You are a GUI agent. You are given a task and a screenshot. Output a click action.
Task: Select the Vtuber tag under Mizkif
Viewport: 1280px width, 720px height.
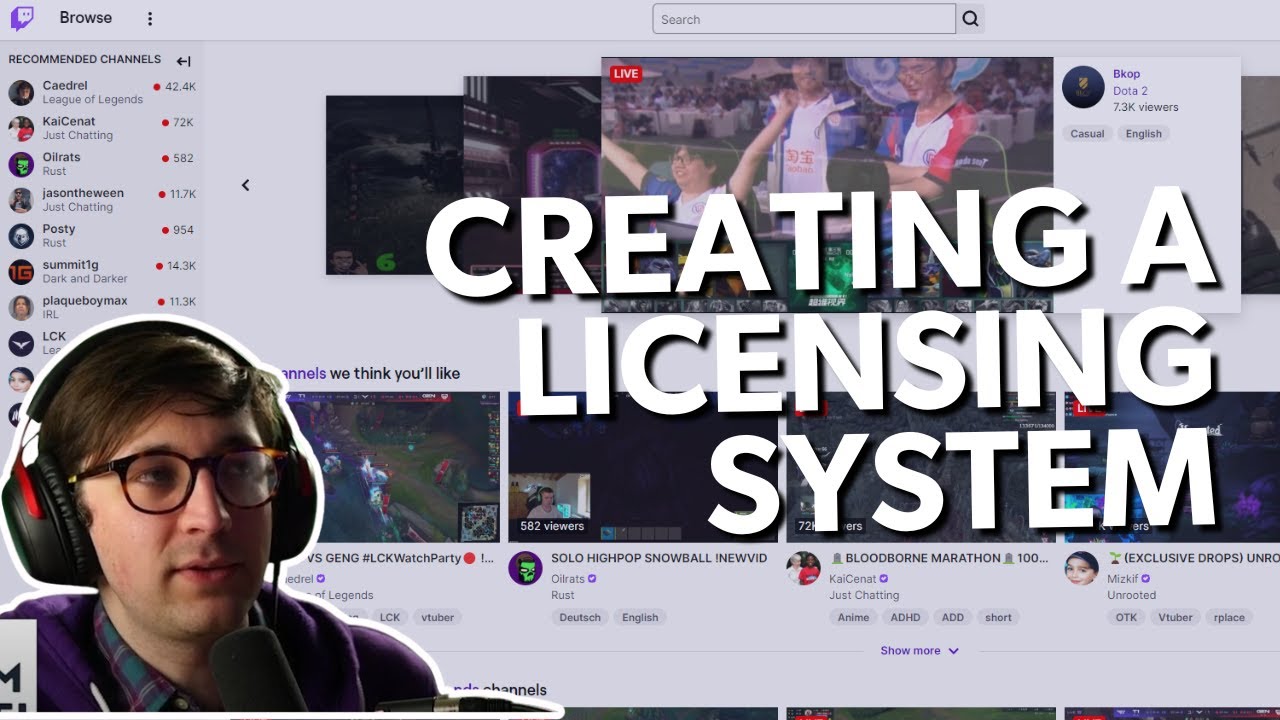tap(1175, 618)
